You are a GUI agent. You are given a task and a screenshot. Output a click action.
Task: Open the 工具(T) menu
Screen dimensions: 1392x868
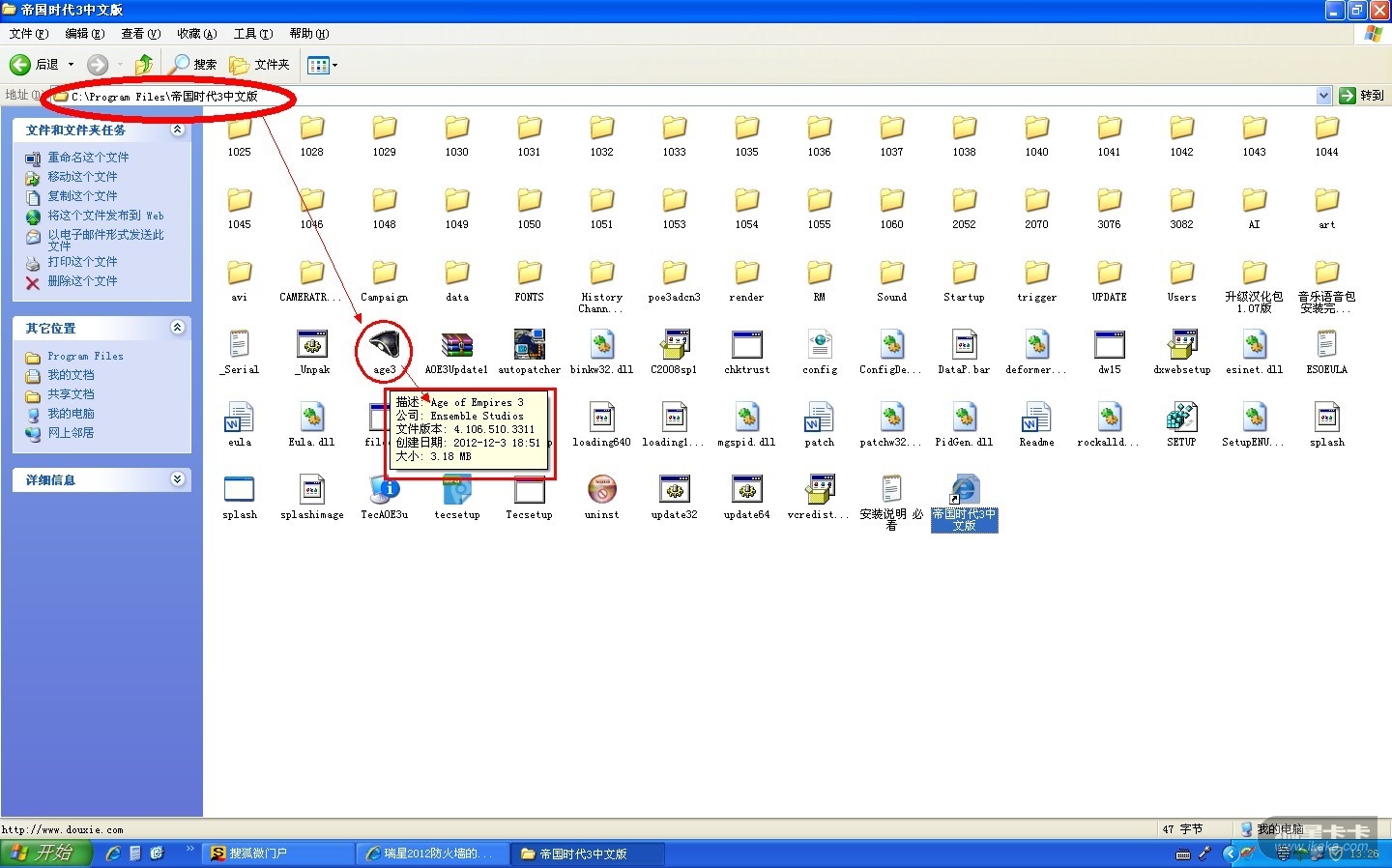point(253,34)
